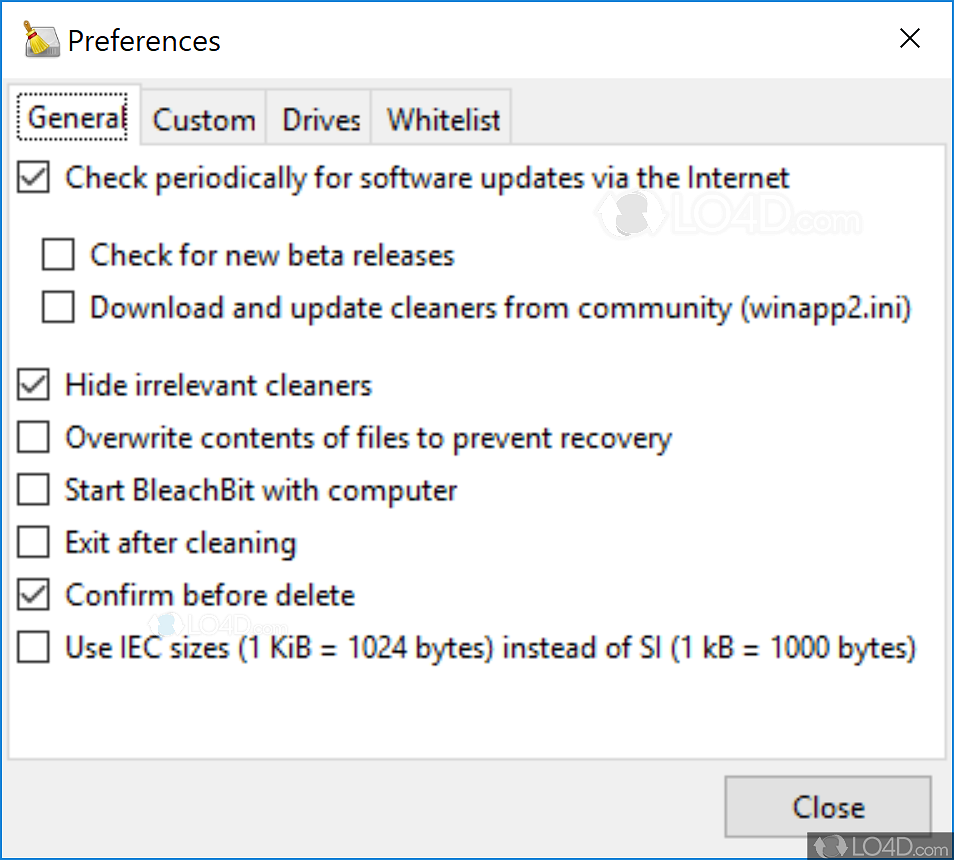This screenshot has height=860, width=954.
Task: Disable periodic software update checks
Action: (x=32, y=177)
